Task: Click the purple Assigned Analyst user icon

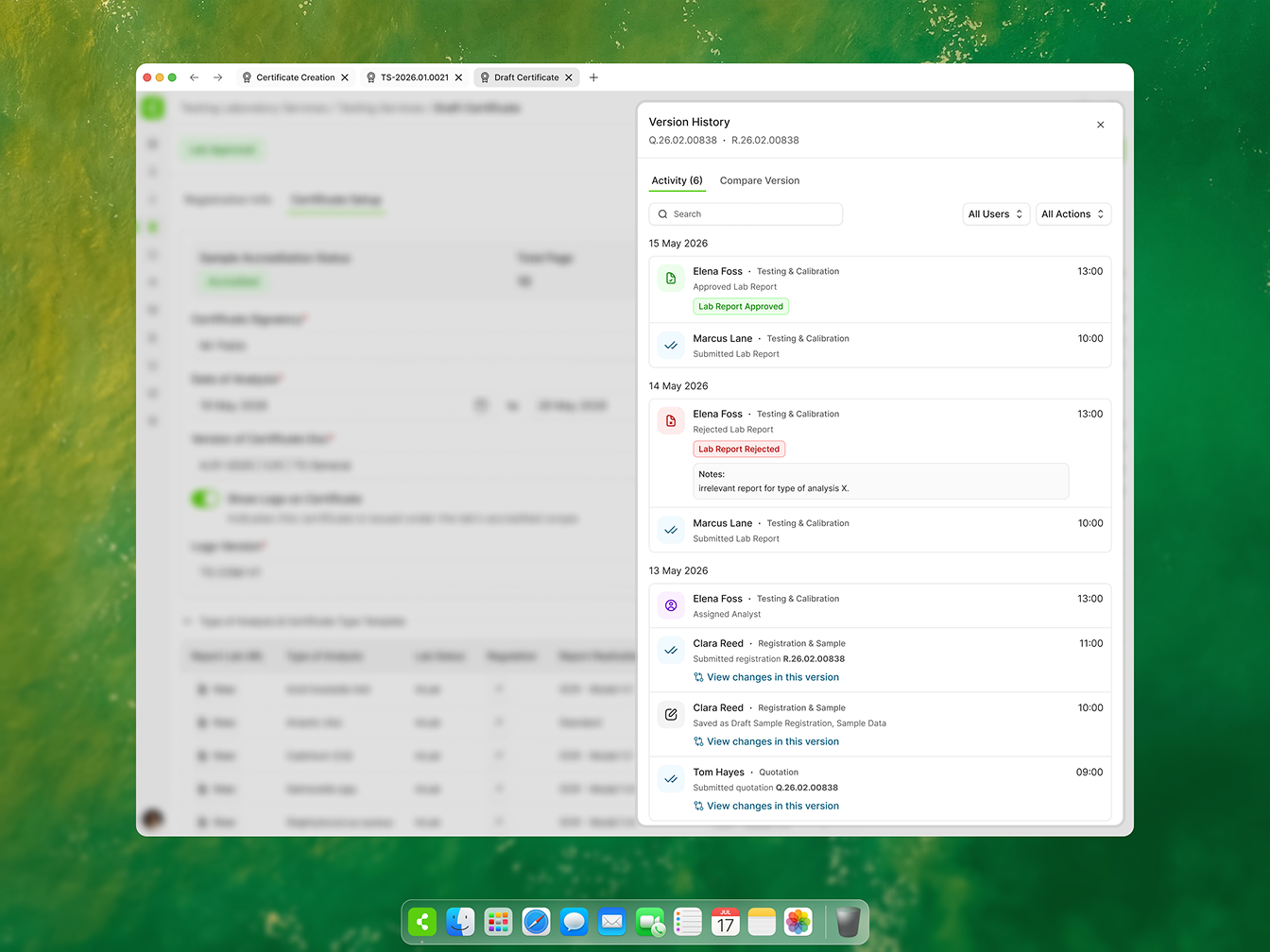Action: [671, 605]
